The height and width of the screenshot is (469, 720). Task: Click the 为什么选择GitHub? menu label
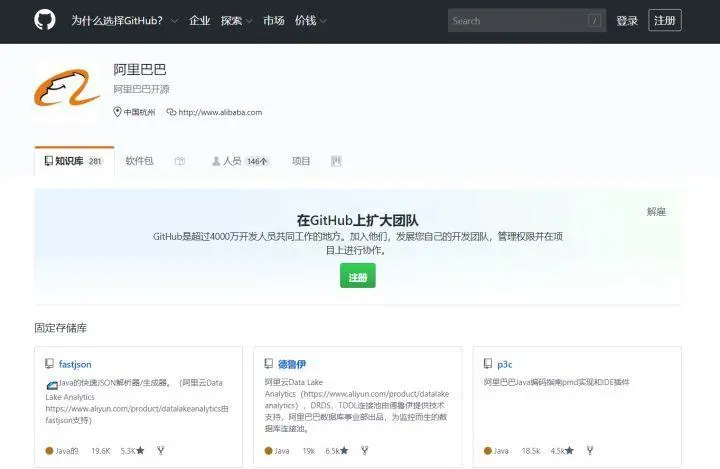(x=117, y=20)
